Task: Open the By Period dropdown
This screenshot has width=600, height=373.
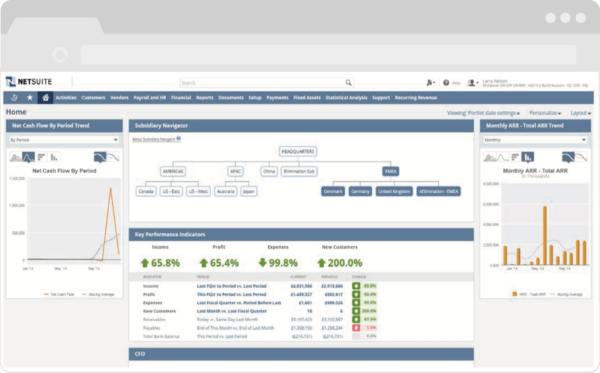Action: tap(64, 140)
